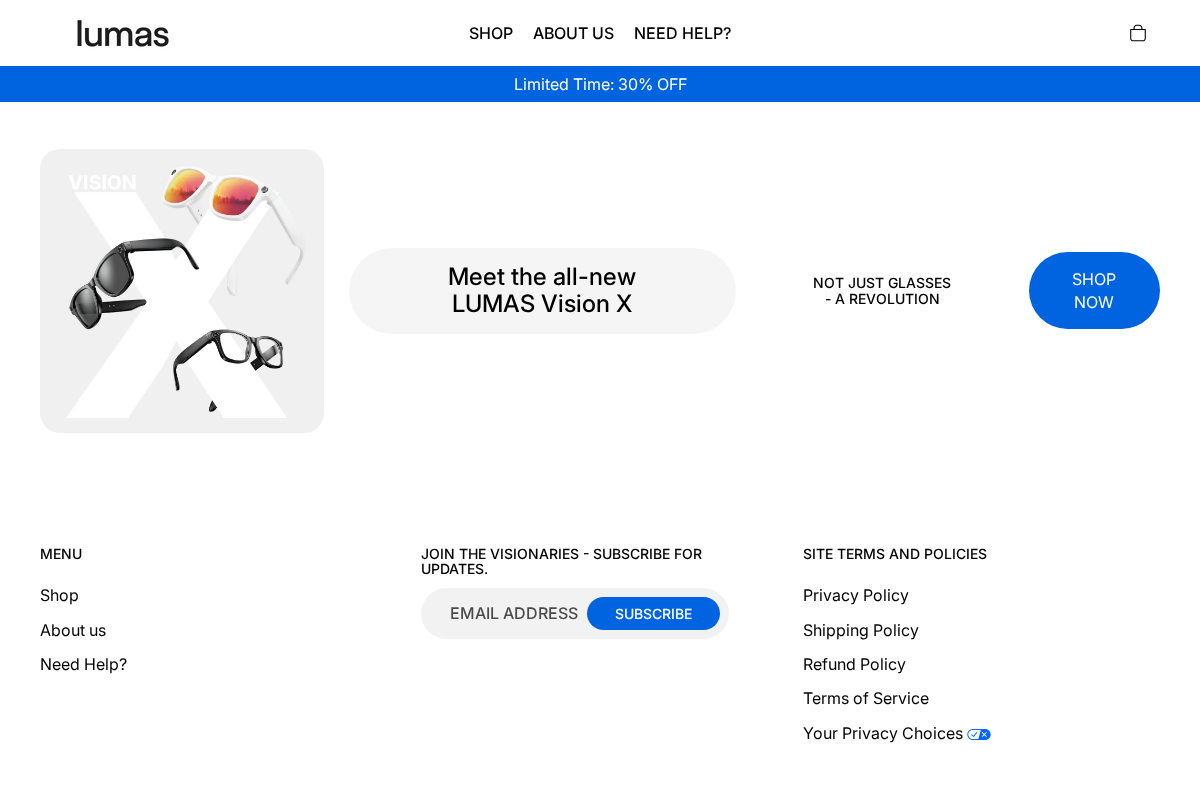This screenshot has width=1200, height=800.
Task: Click SUBSCRIBE to join the newsletter
Action: (x=653, y=613)
